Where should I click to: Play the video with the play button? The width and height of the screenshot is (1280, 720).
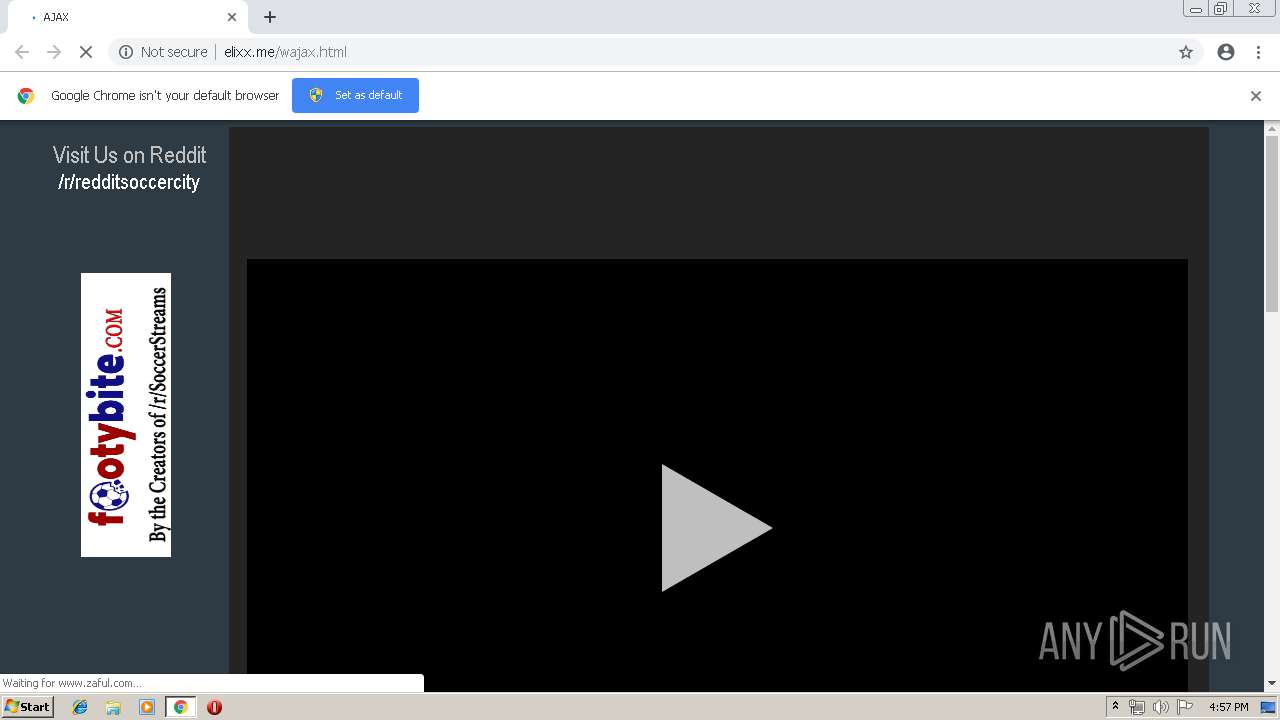point(716,528)
